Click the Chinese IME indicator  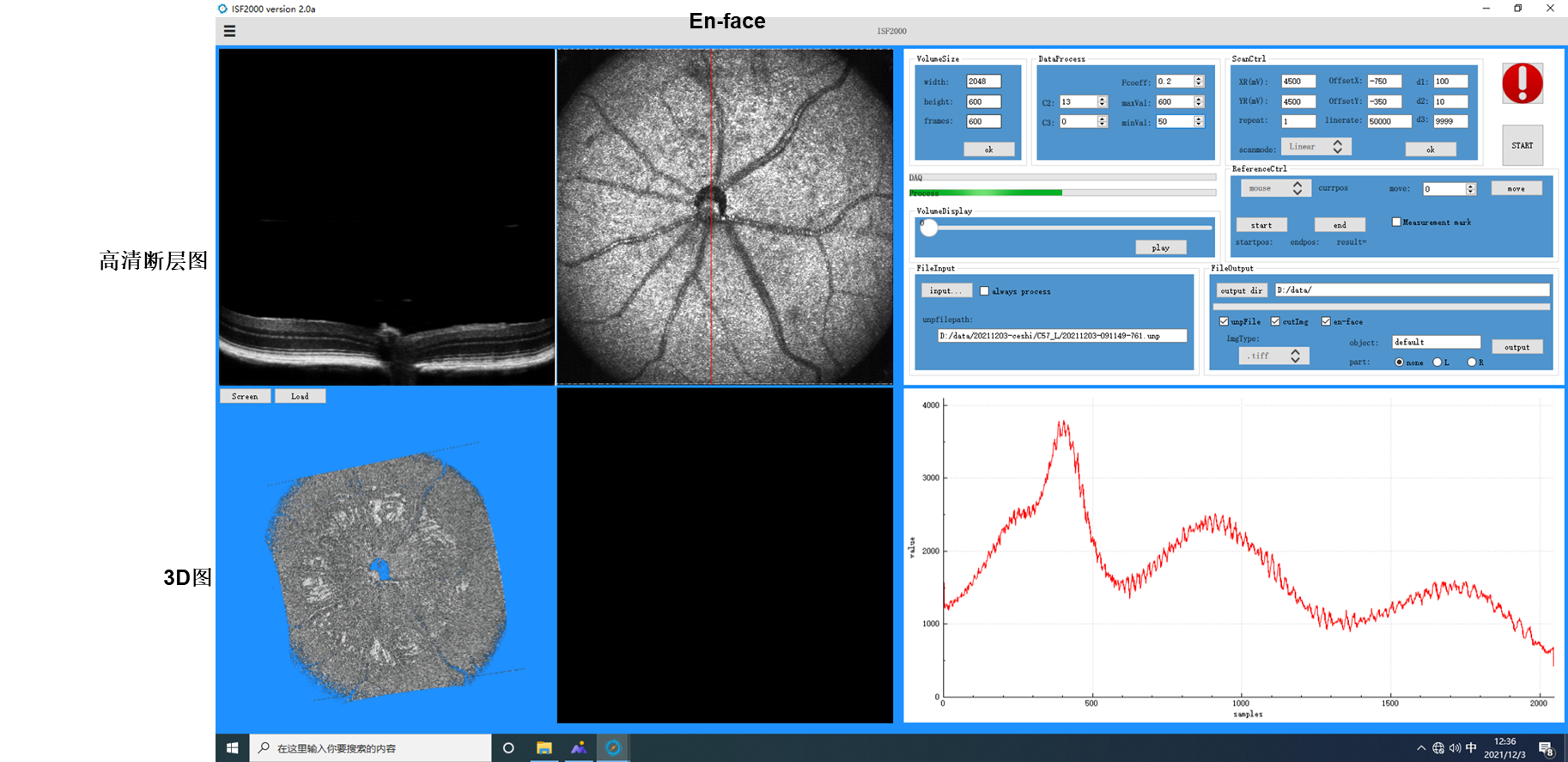[1471, 748]
